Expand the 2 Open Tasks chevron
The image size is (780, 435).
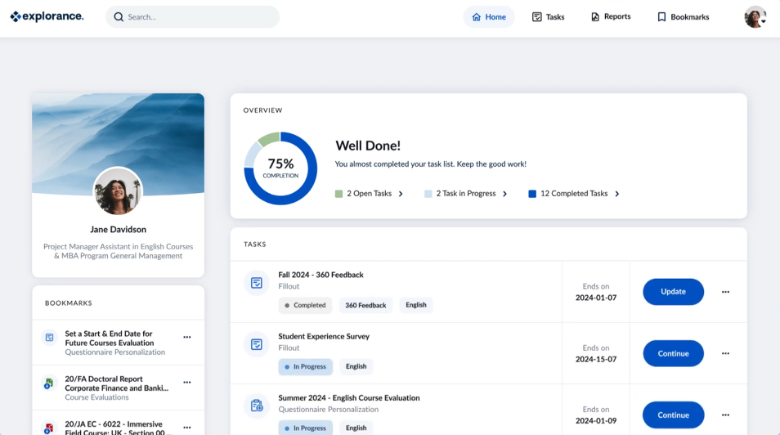coord(400,194)
